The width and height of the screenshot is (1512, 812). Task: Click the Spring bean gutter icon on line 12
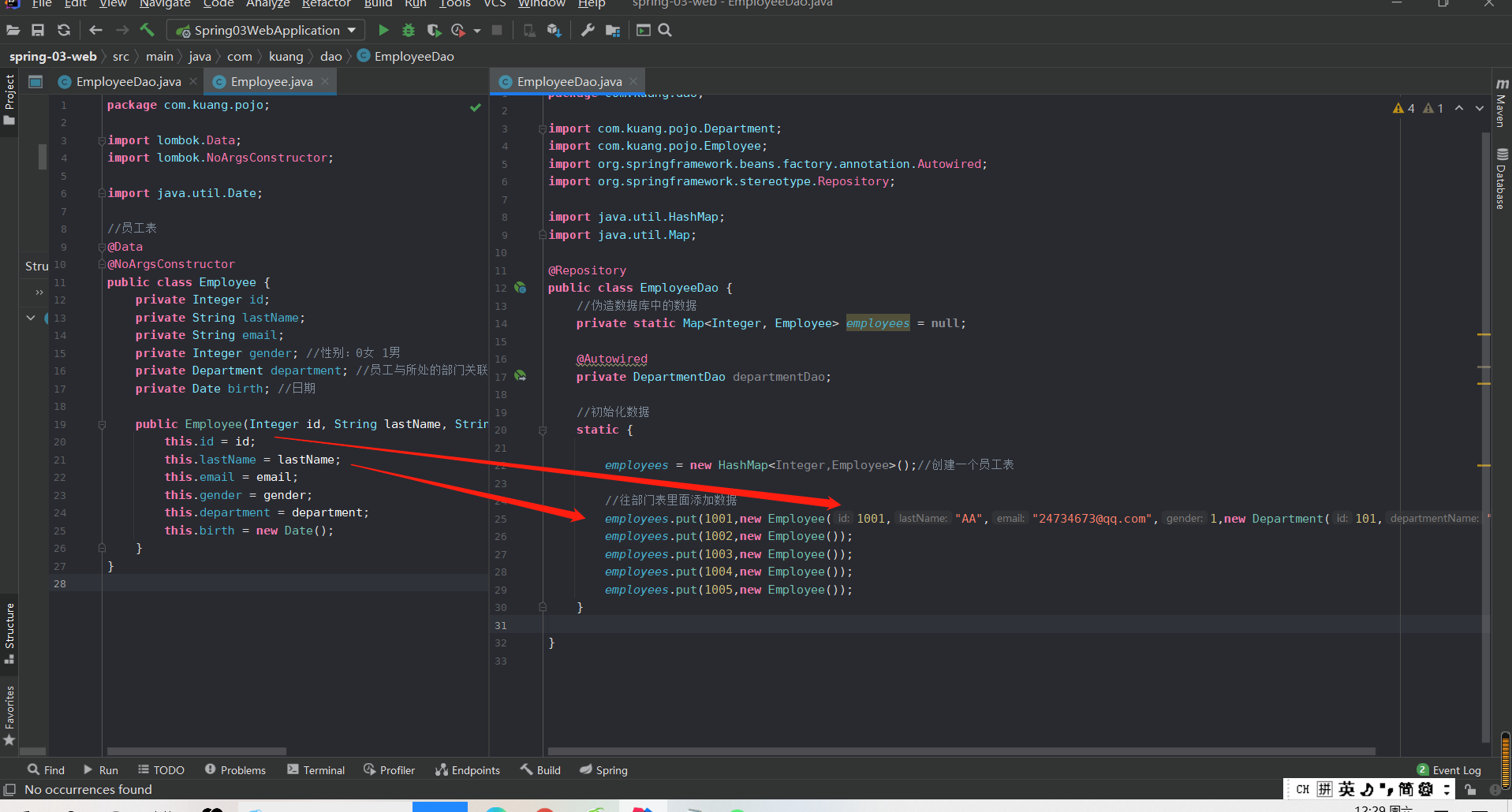click(x=521, y=289)
